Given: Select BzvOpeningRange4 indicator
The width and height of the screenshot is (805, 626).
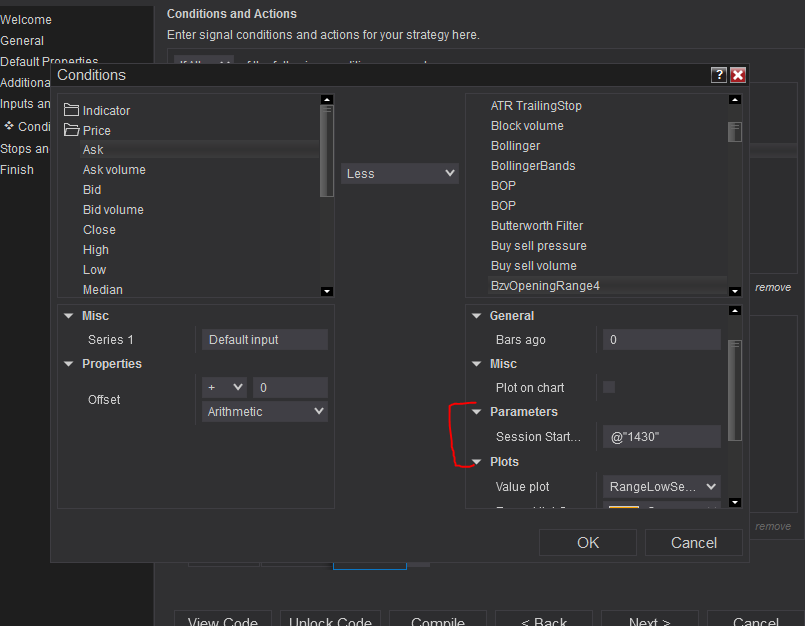Looking at the screenshot, I should click(607, 286).
